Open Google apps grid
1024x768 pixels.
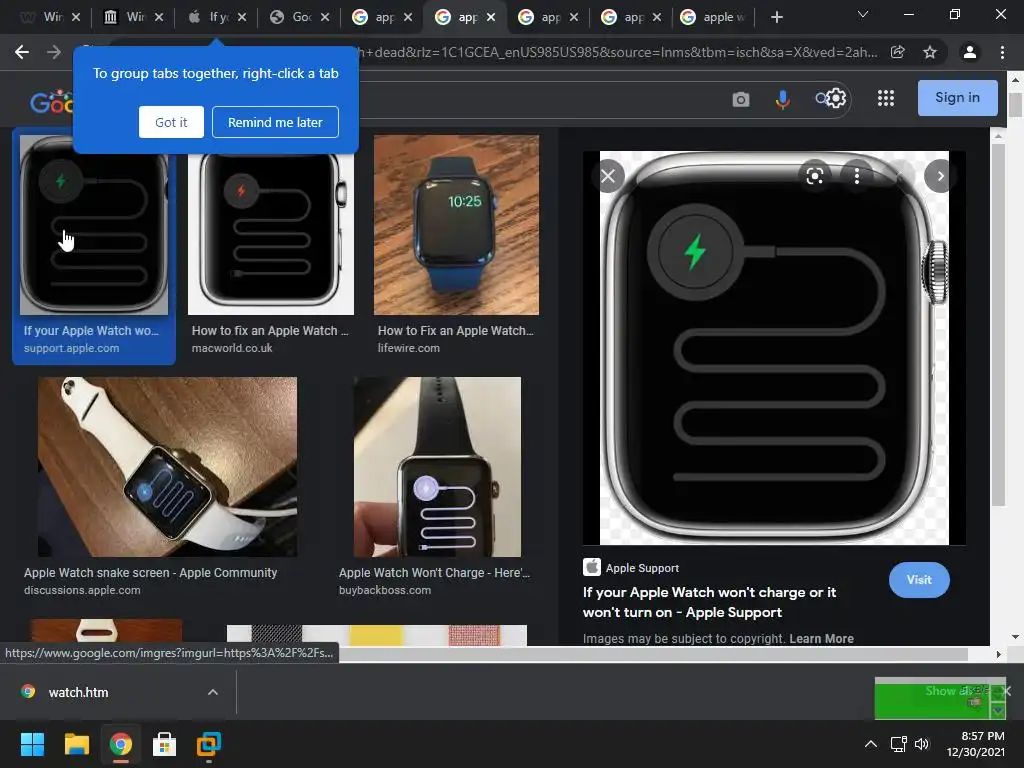[886, 98]
